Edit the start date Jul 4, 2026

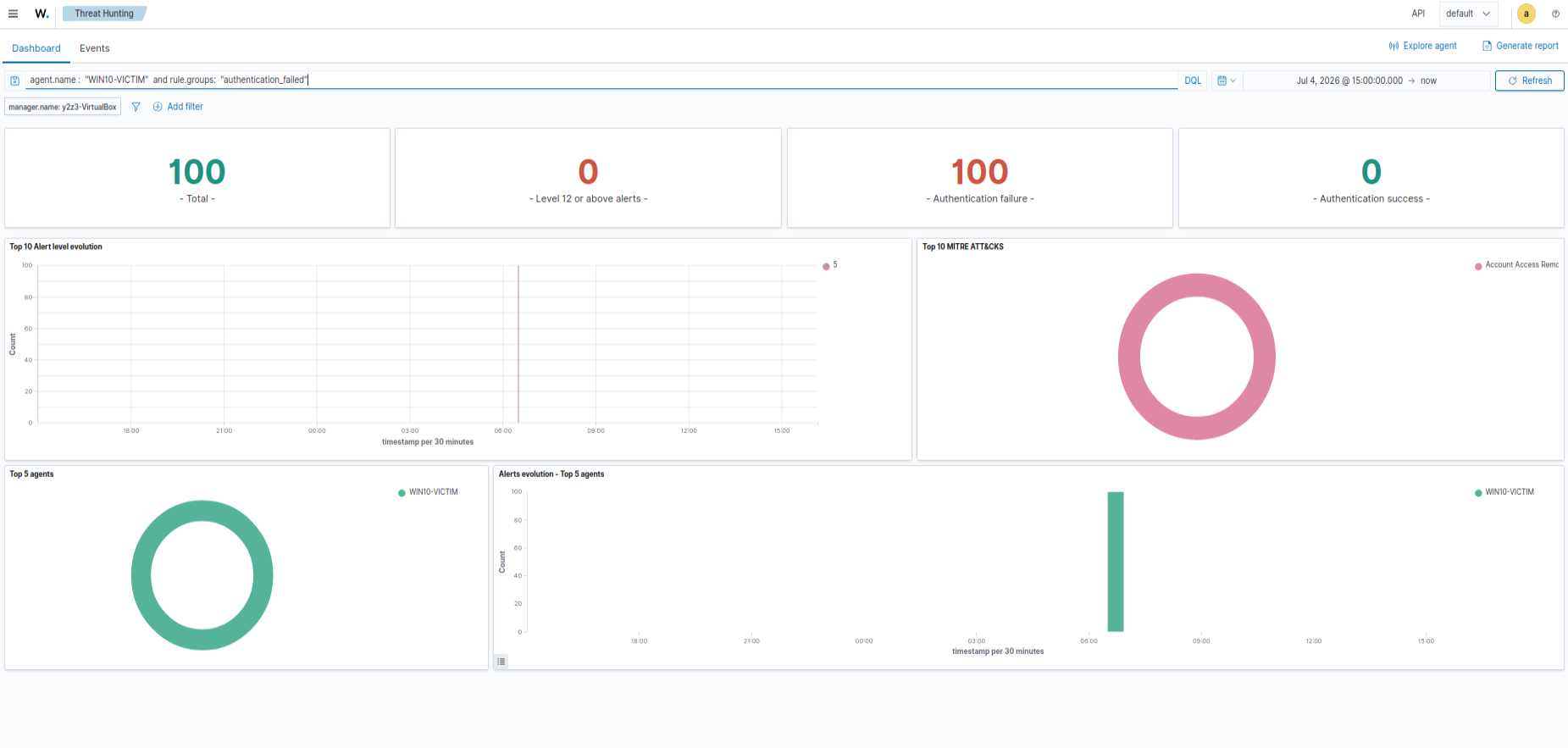1349,80
